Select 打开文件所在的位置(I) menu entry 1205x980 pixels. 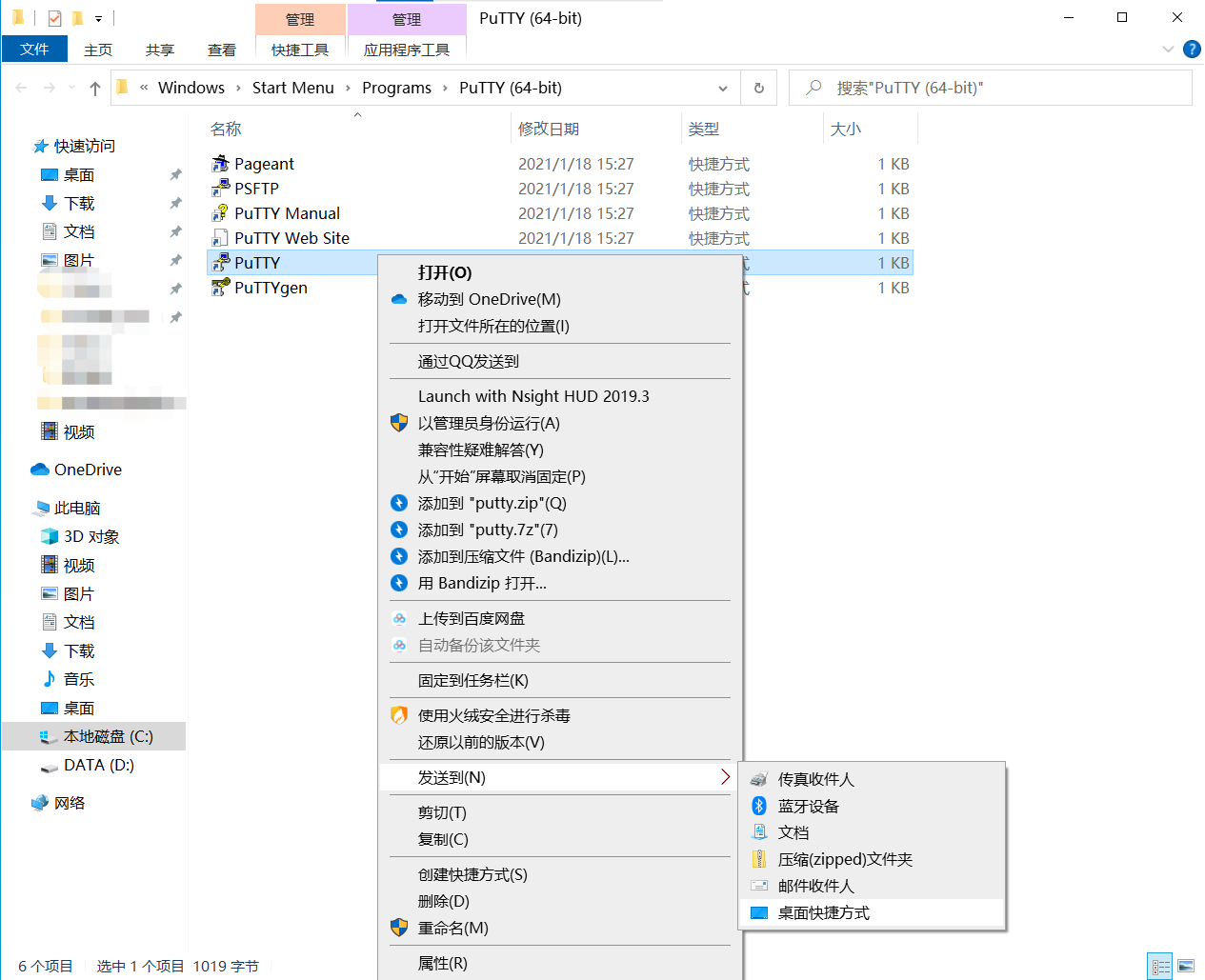[x=493, y=326]
